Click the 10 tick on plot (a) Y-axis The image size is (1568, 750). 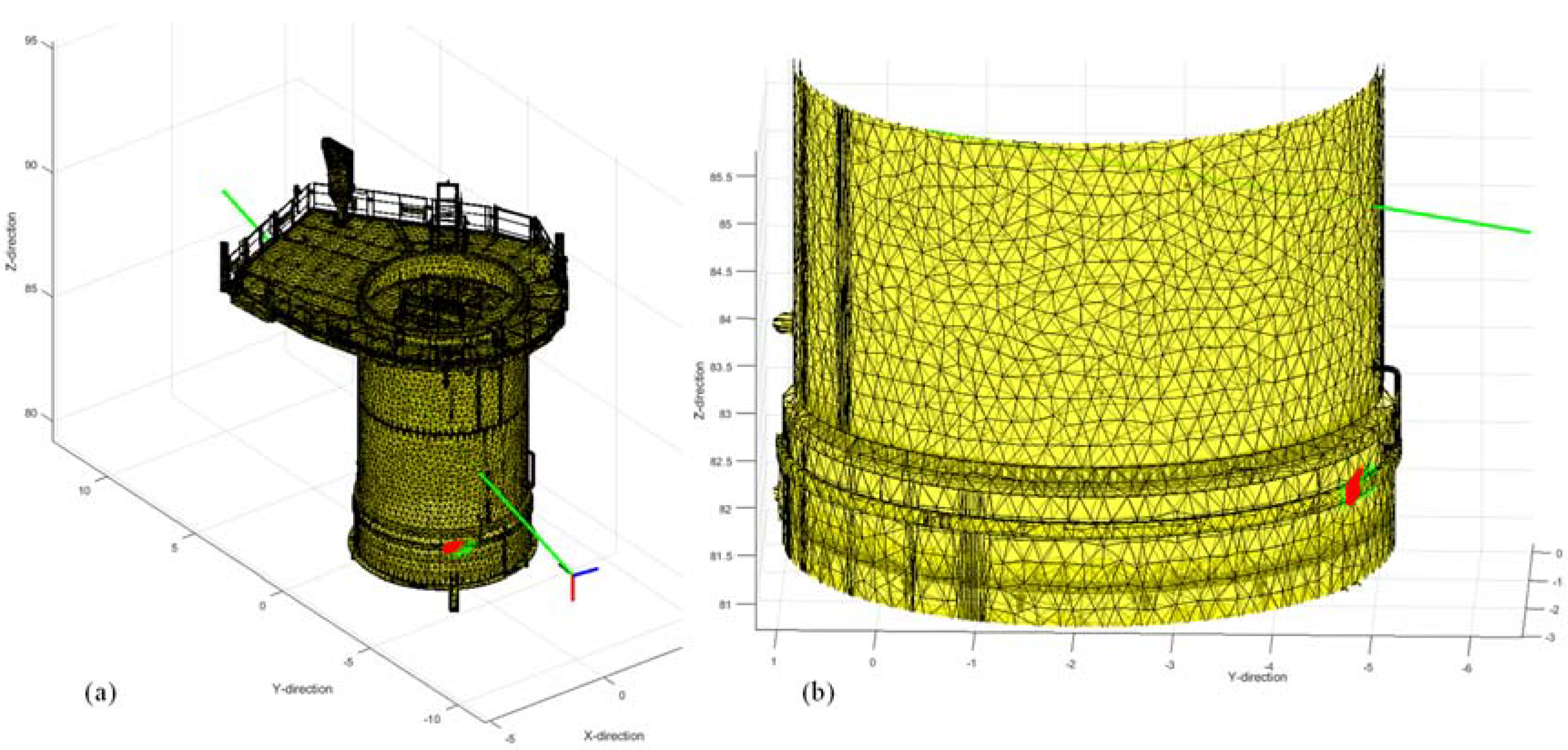(x=84, y=491)
